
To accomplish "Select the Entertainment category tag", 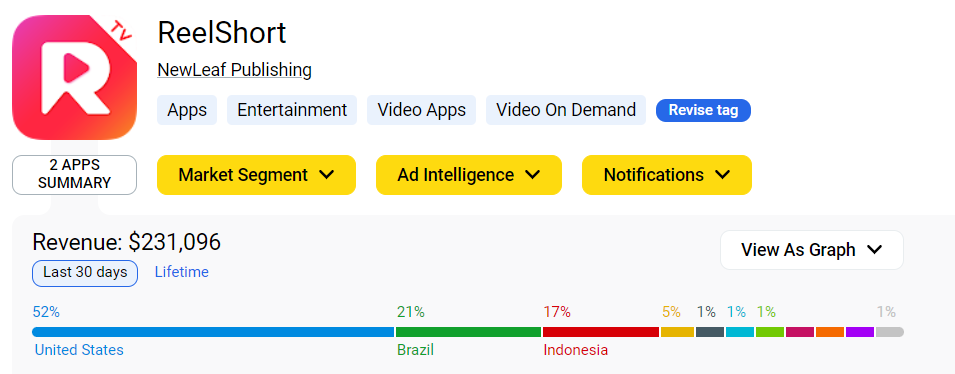I will tap(292, 110).
